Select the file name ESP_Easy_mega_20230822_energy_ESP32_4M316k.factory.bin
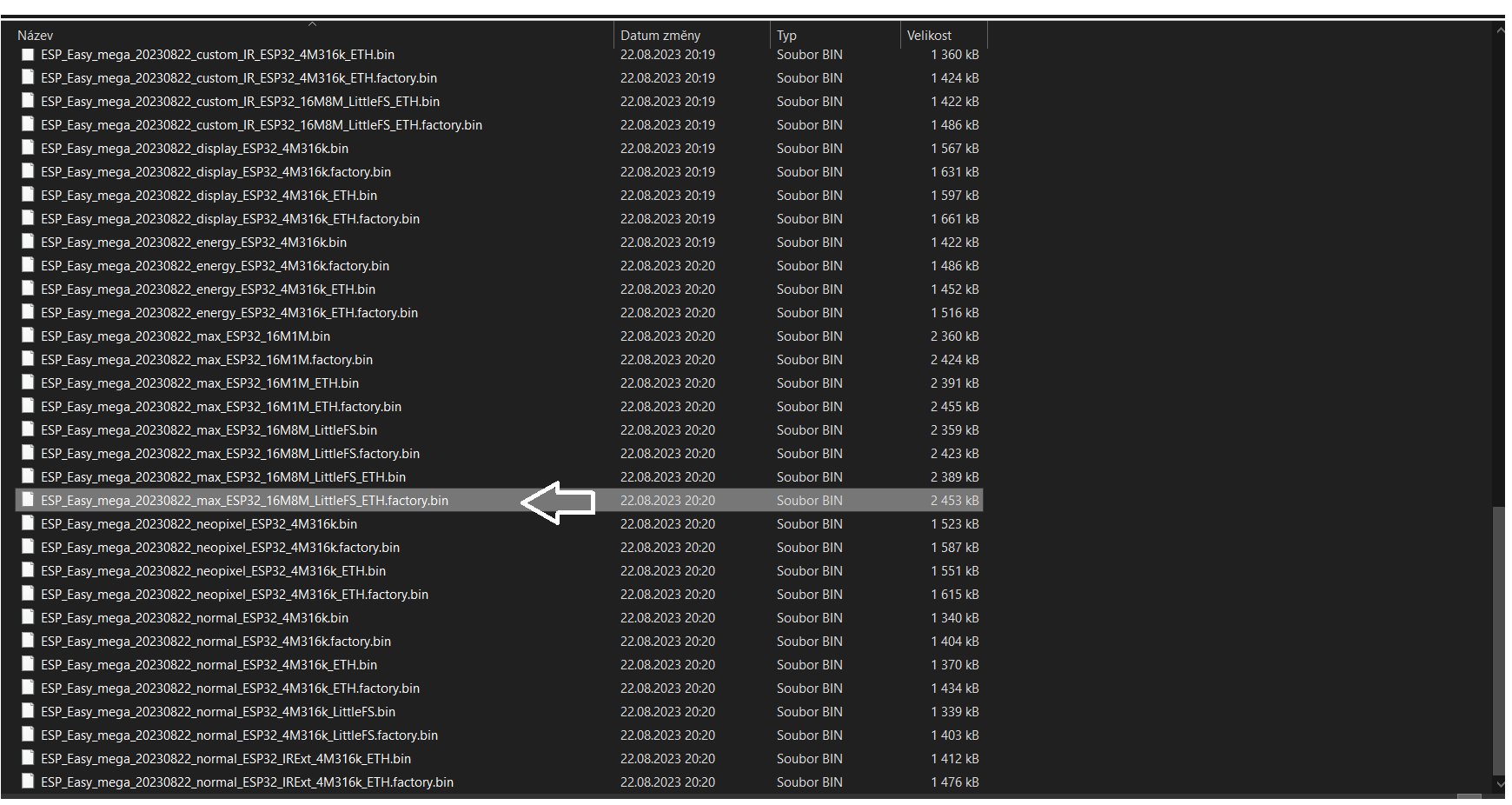This screenshot has height=805, width=1512. click(x=215, y=266)
